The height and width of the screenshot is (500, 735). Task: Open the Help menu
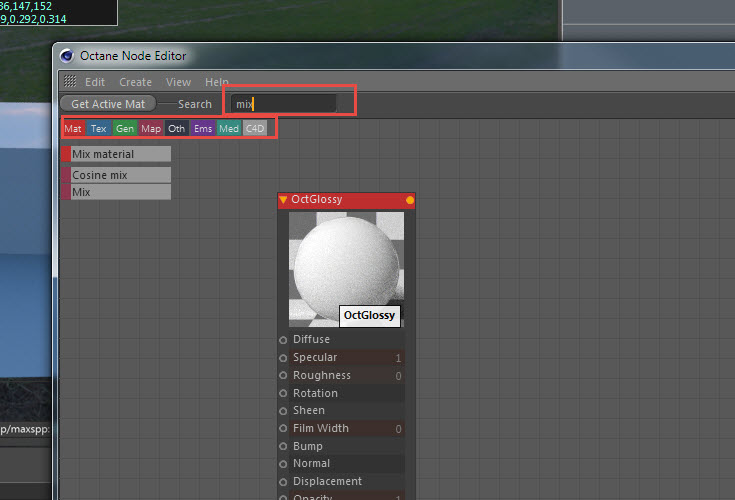(217, 82)
